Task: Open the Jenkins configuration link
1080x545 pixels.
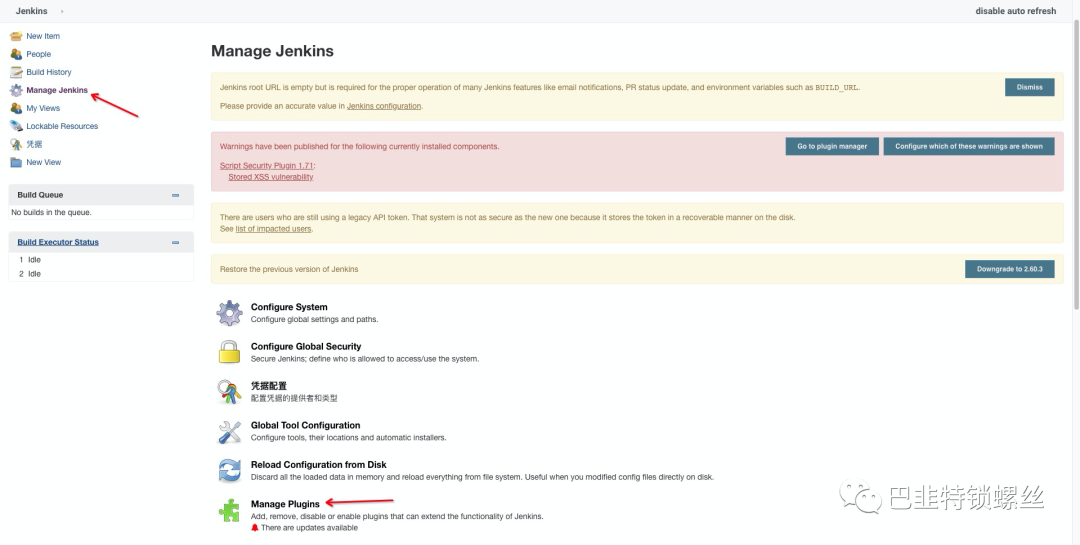Action: pyautogui.click(x=384, y=106)
